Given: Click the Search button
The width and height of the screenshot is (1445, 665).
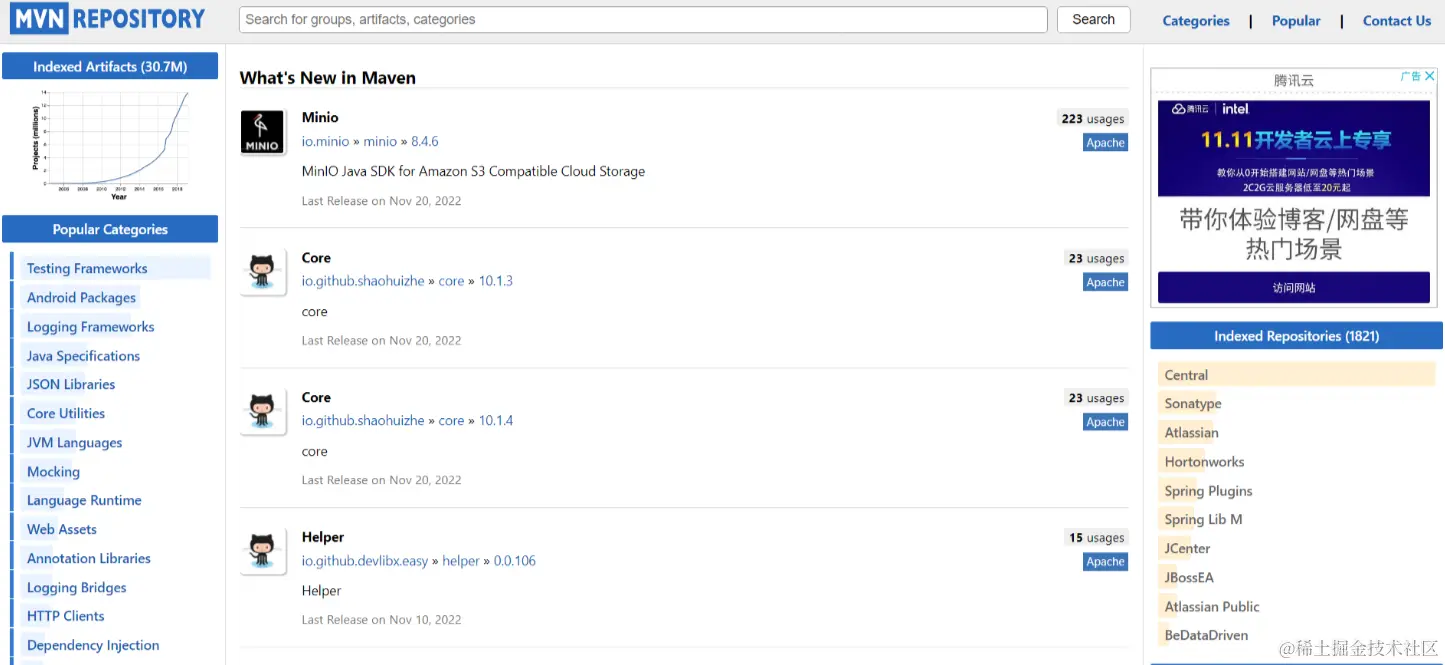Looking at the screenshot, I should pyautogui.click(x=1093, y=19).
